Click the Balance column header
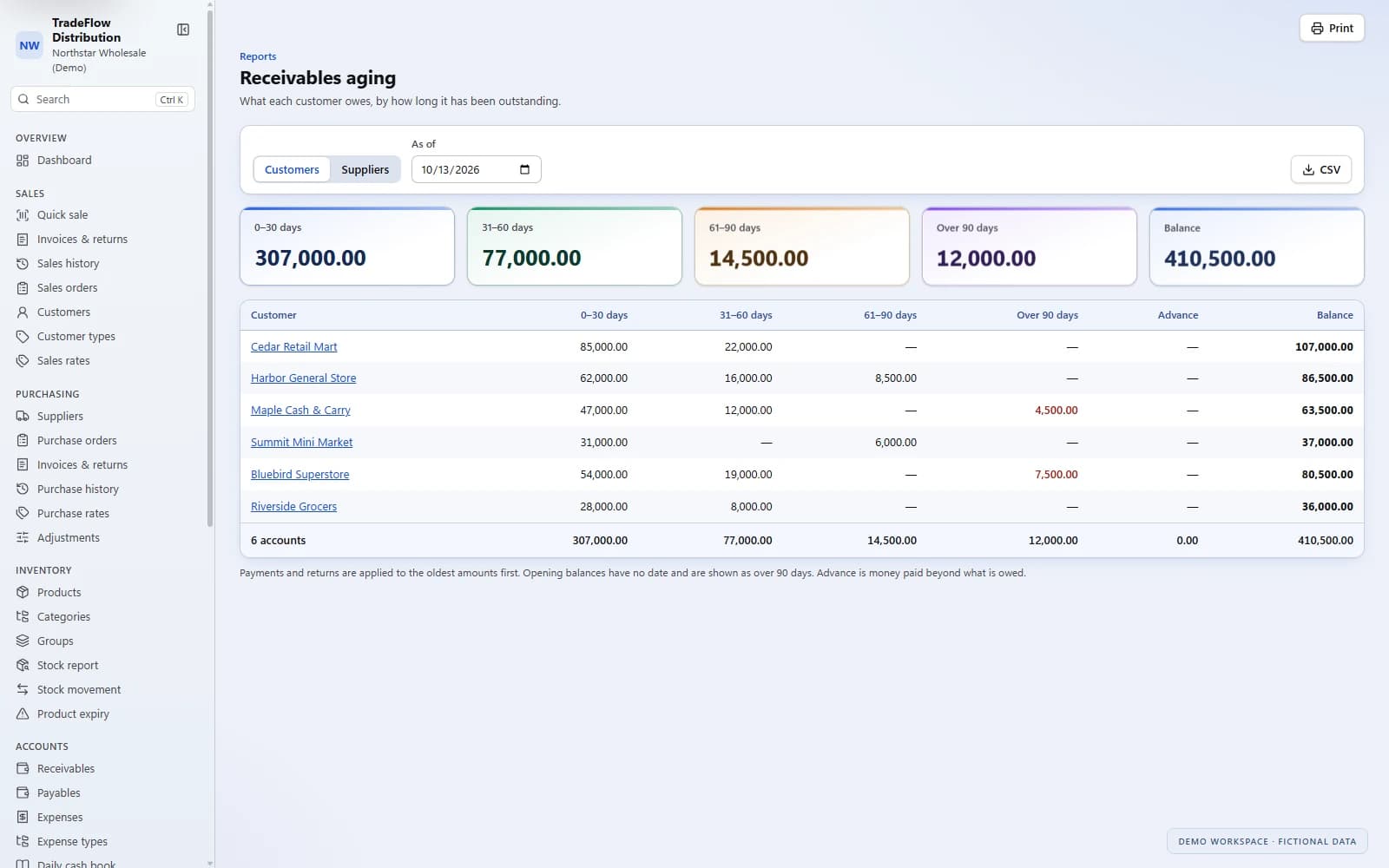 click(1334, 315)
